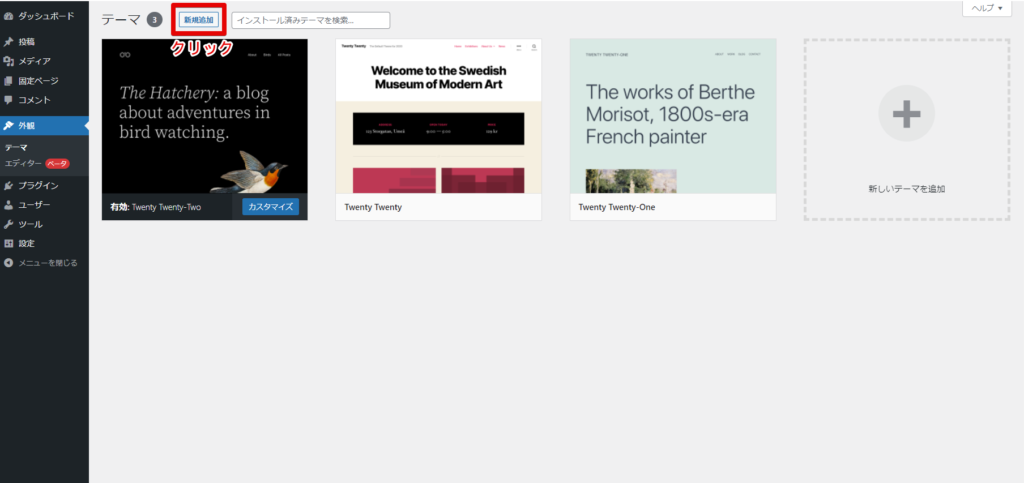The height and width of the screenshot is (483, 1024).
Task: Open the 固定ページ menu item
Action: coord(44,81)
